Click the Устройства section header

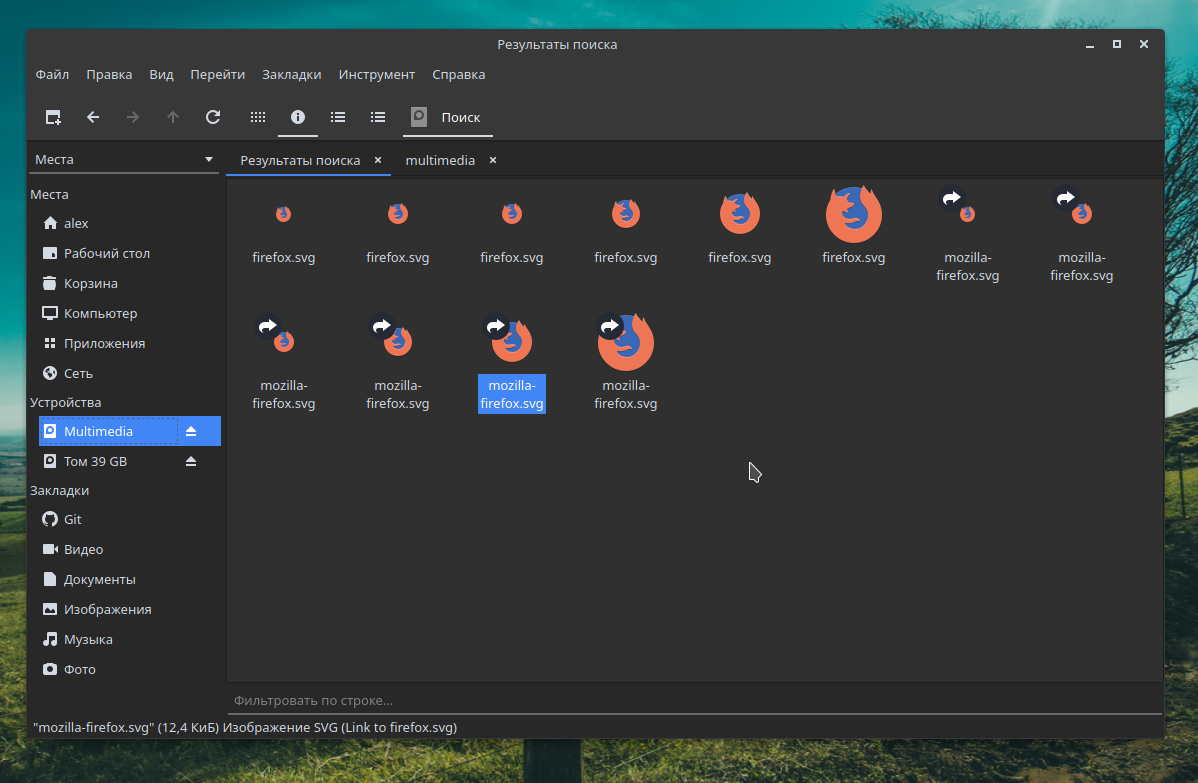pyautogui.click(x=66, y=403)
